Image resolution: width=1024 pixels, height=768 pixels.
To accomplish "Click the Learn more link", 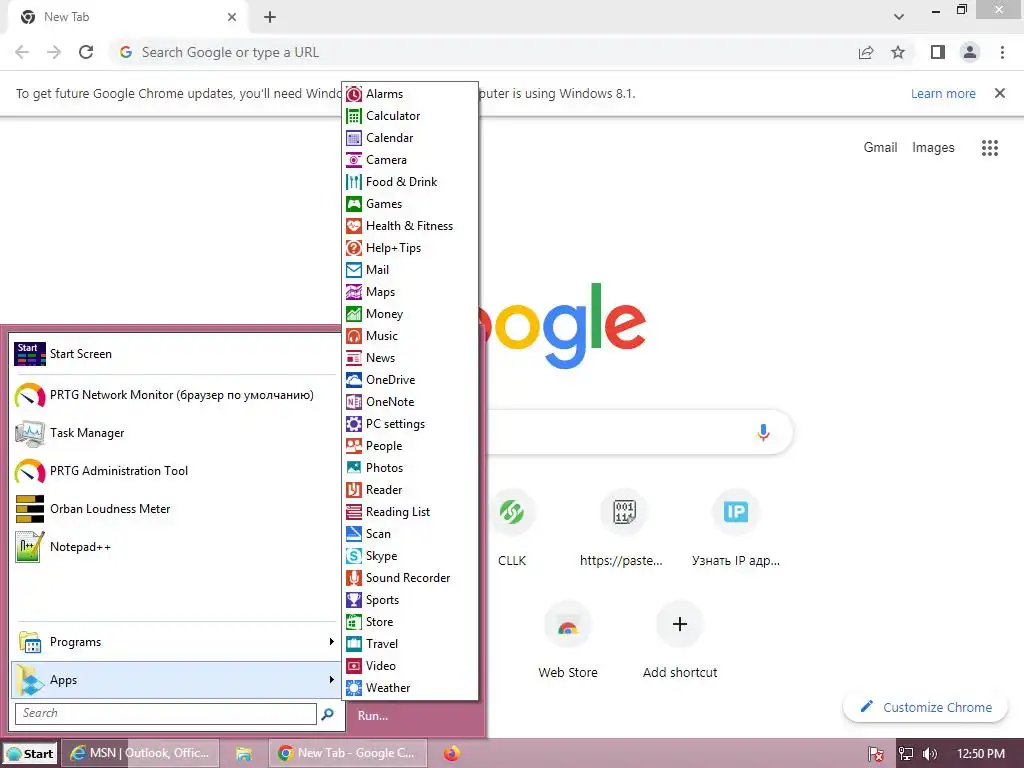I will 943,93.
